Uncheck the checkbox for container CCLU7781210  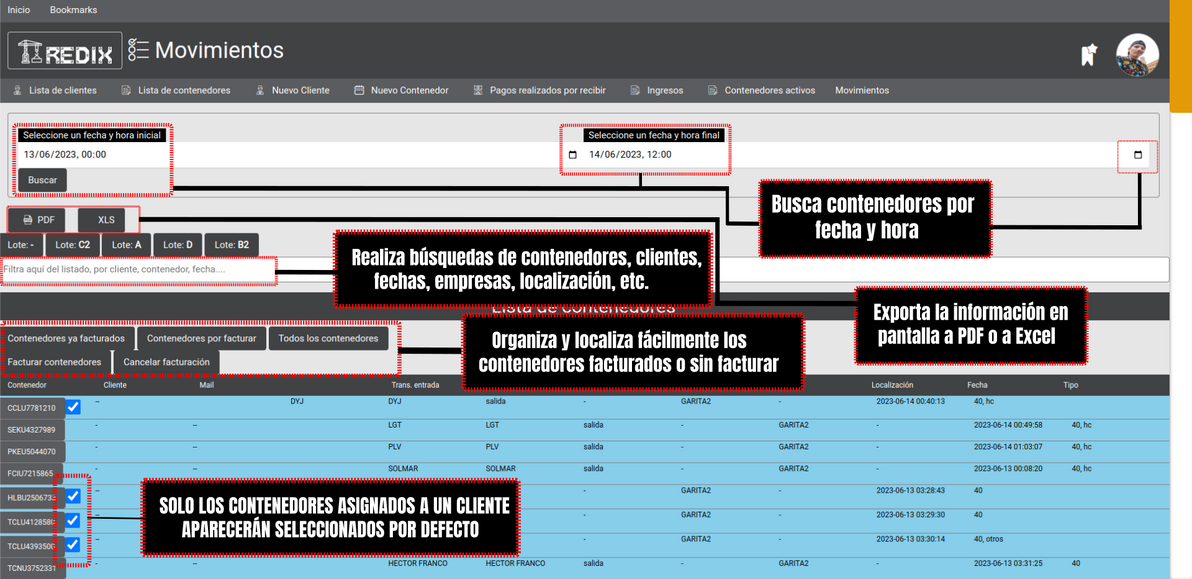coord(73,408)
